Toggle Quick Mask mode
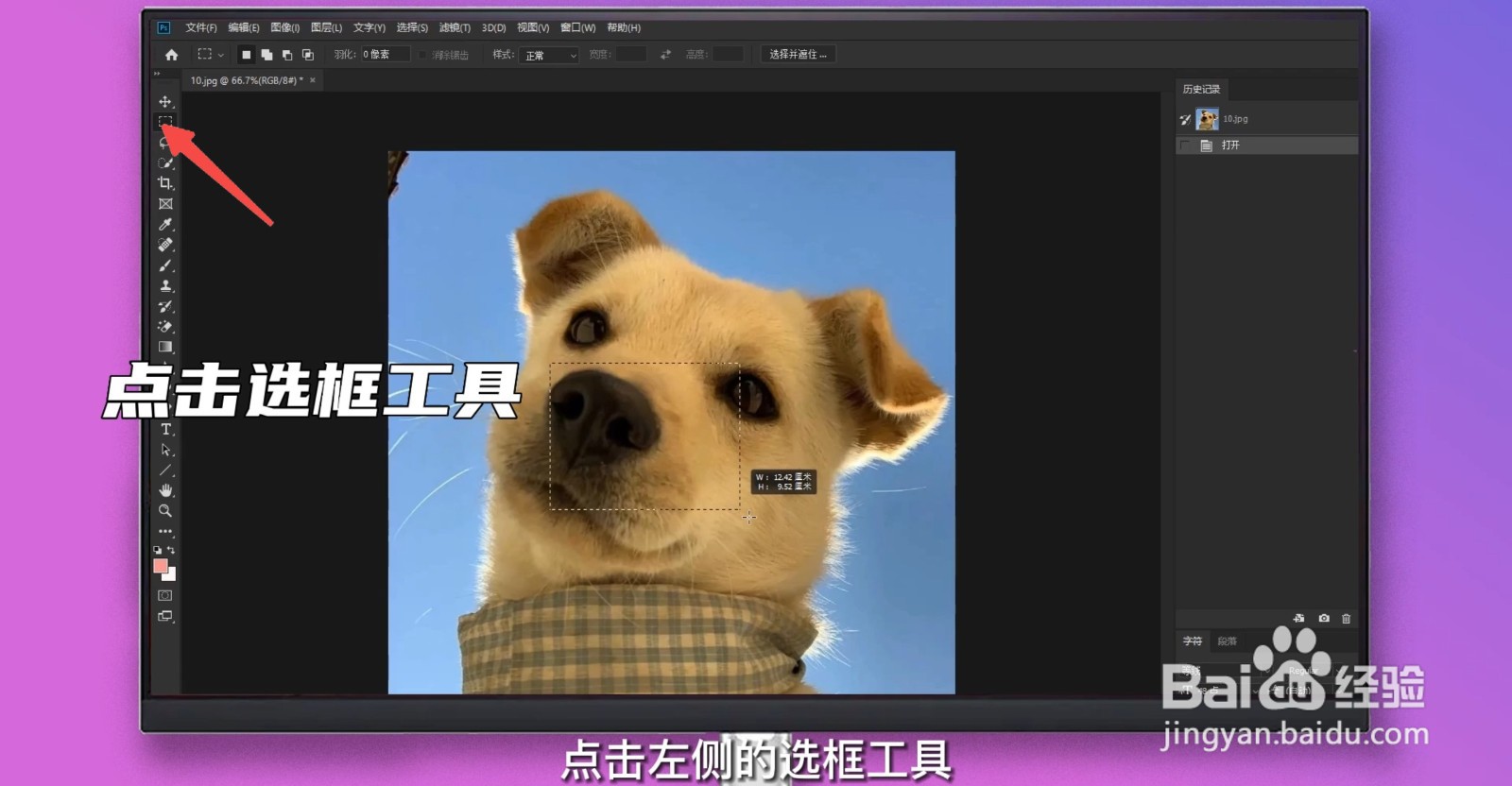The height and width of the screenshot is (786, 1512). [x=165, y=595]
